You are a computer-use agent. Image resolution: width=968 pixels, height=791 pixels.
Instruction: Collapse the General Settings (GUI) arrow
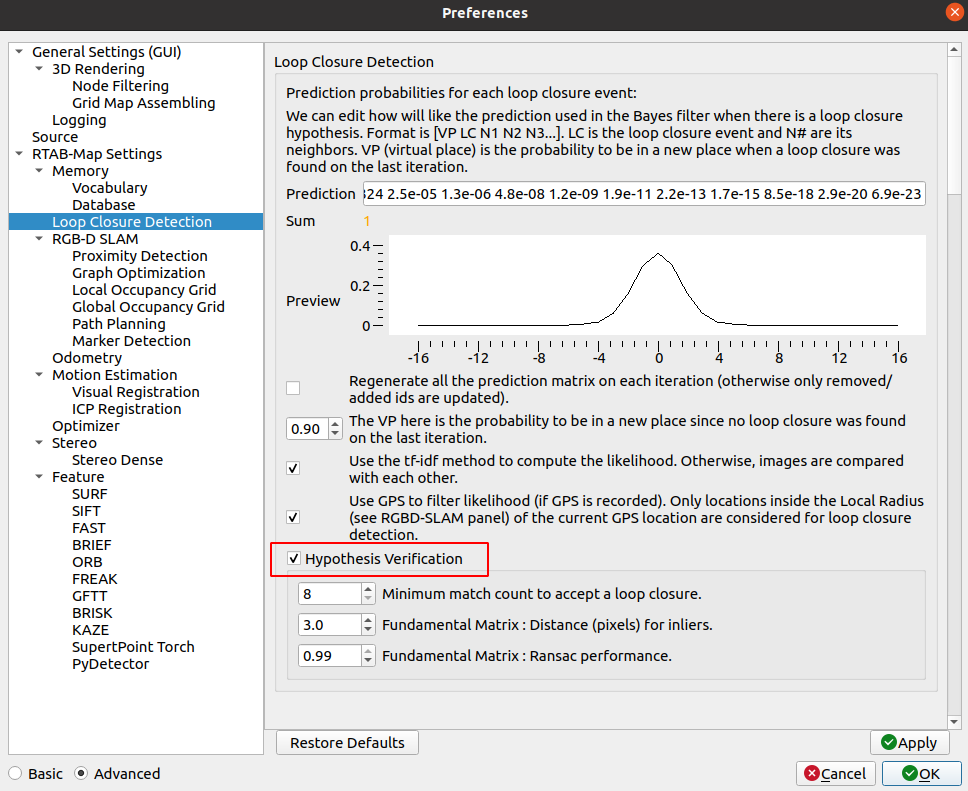click(x=19, y=52)
